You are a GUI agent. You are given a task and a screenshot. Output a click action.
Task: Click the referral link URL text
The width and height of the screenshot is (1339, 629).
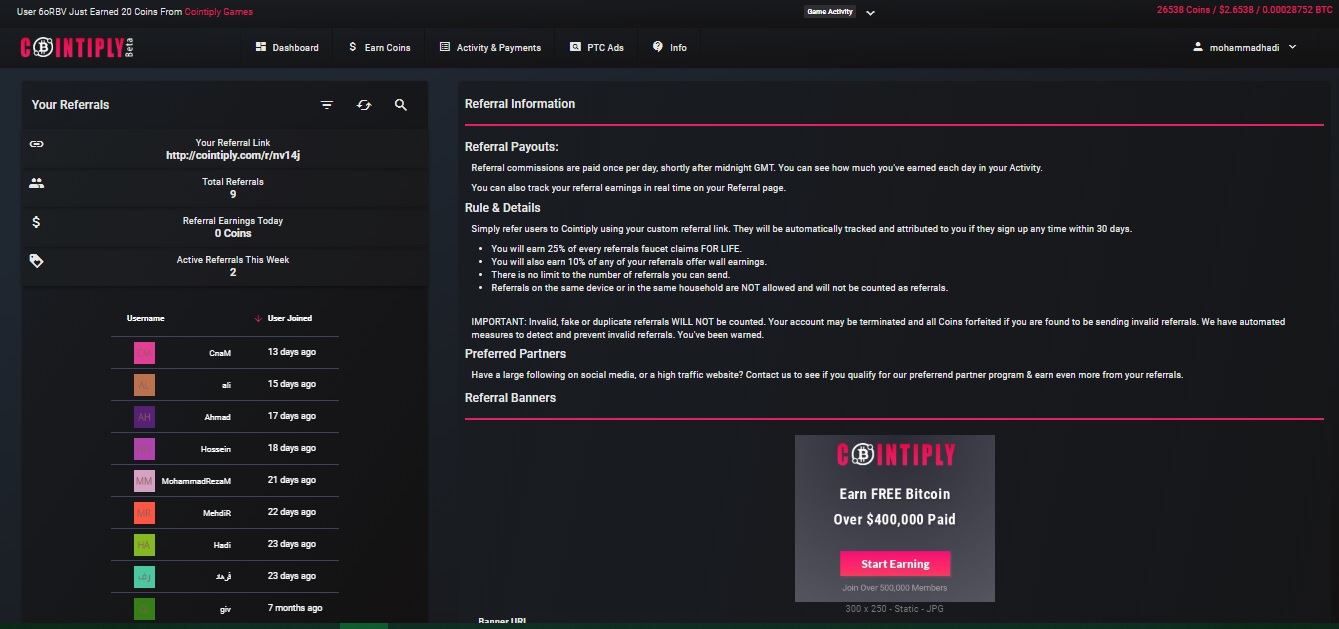pos(233,155)
